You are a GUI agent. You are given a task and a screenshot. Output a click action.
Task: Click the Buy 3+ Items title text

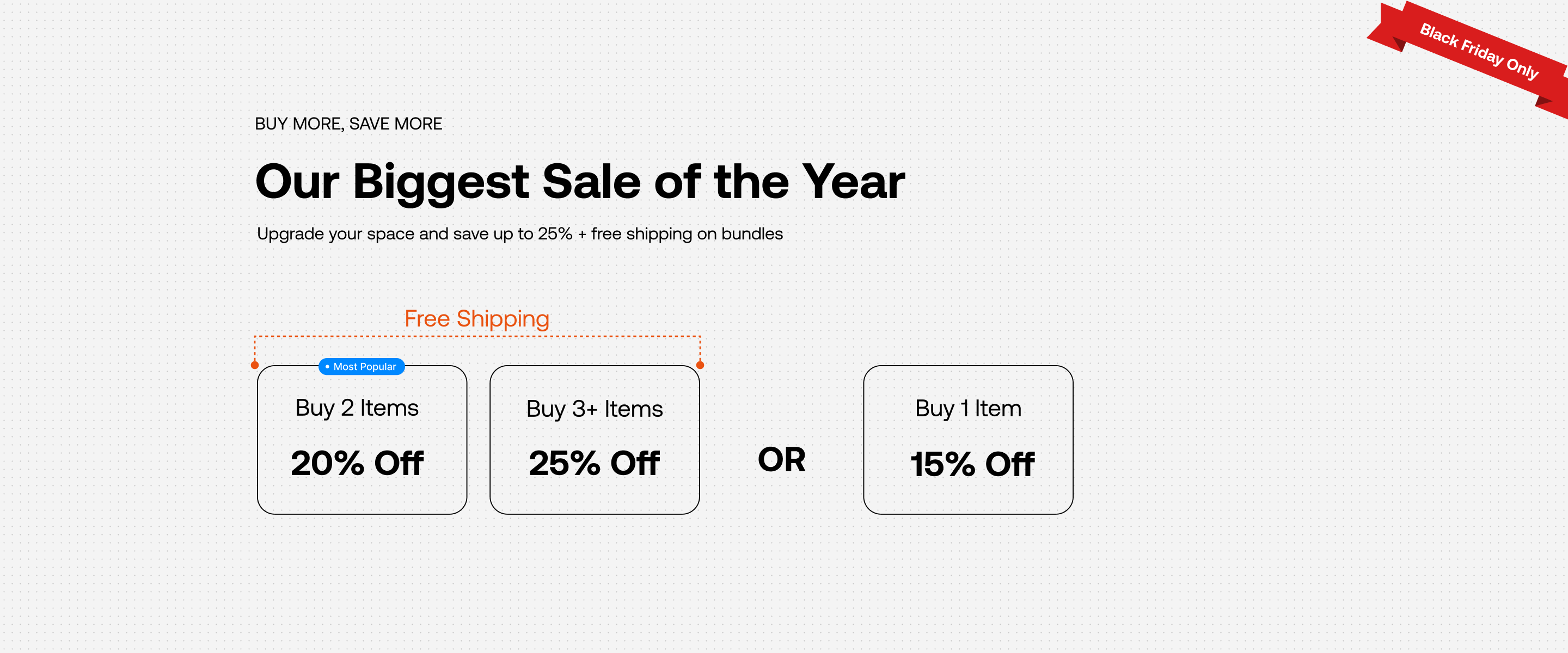(594, 409)
